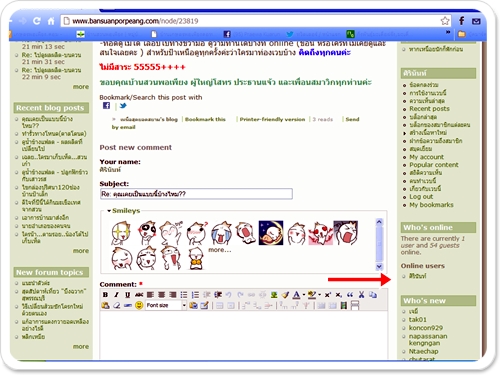Increase indent in comment editor
The height and width of the screenshot is (375, 500).
(x=218, y=295)
